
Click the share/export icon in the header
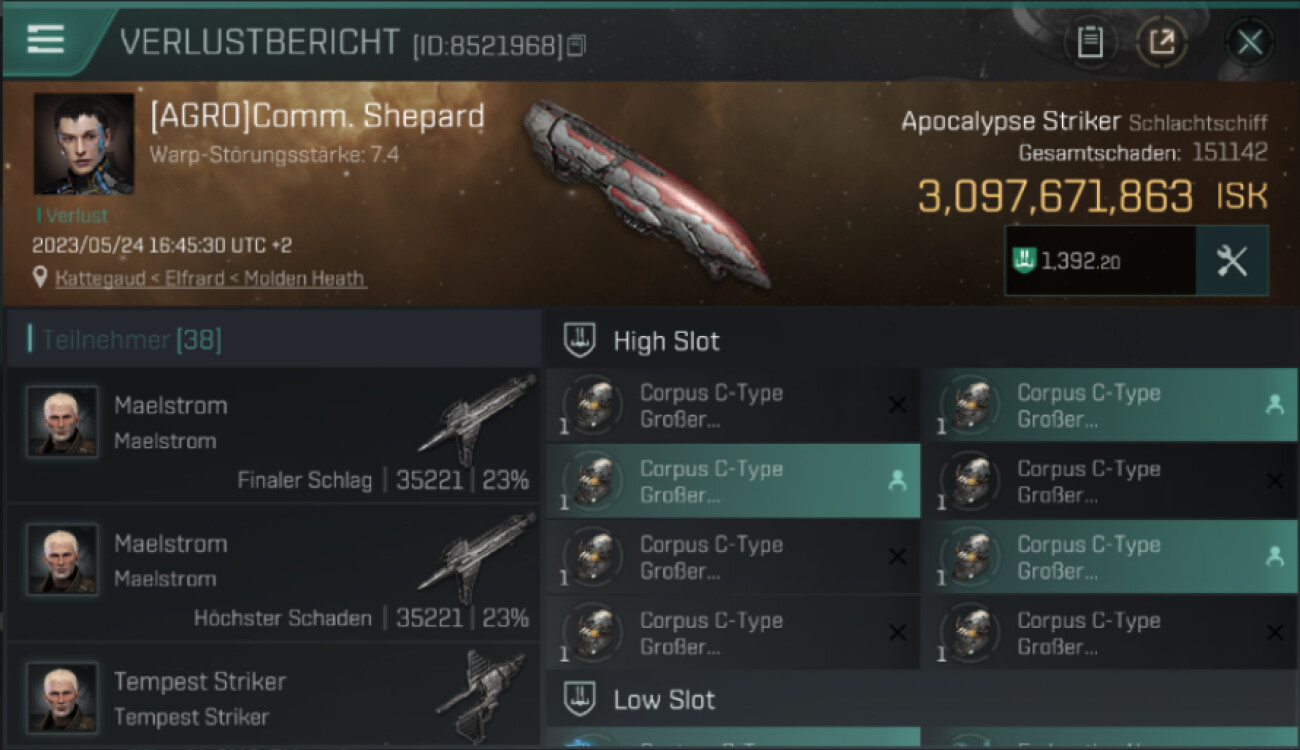(1162, 42)
